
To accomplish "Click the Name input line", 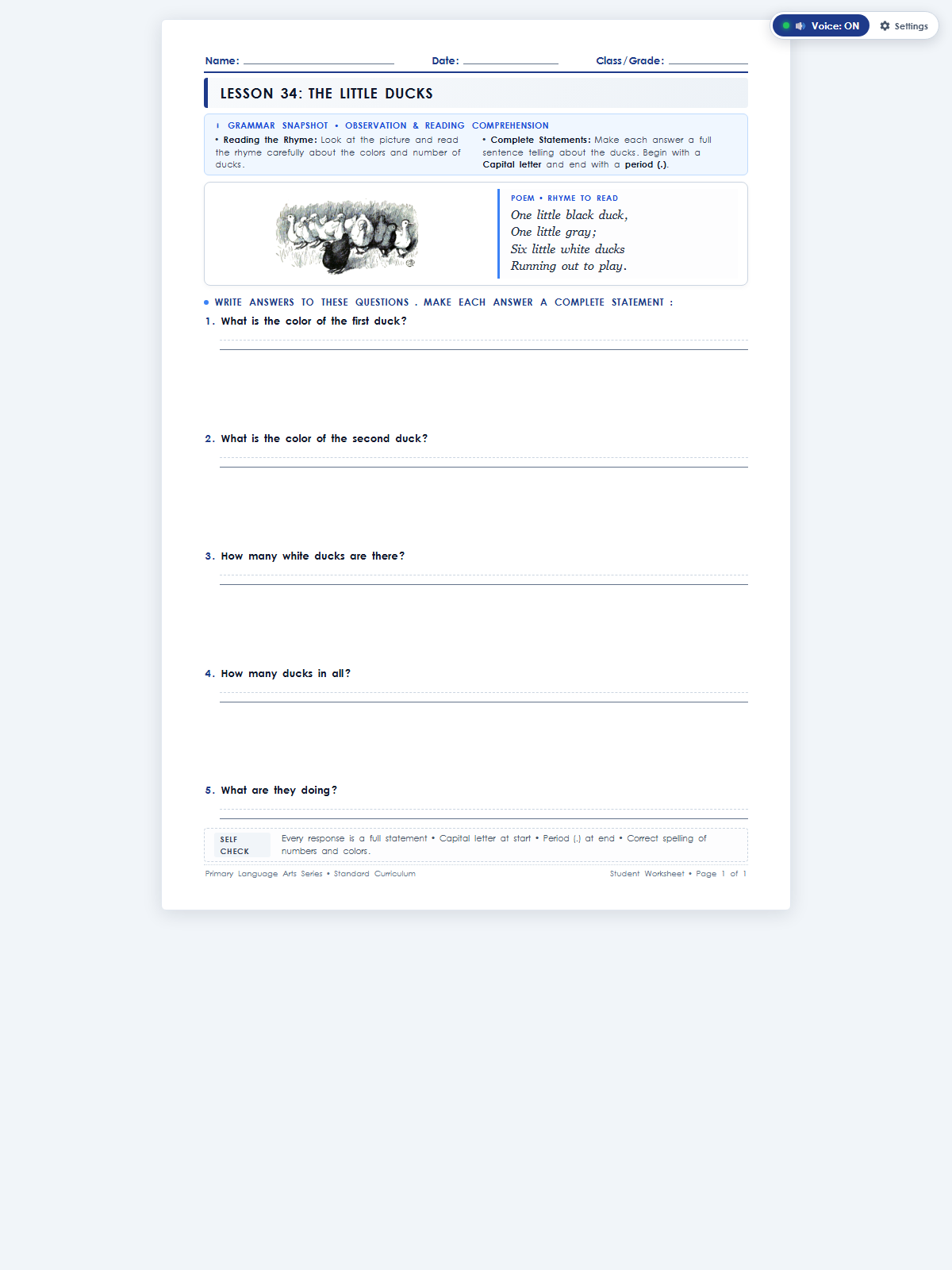I will pyautogui.click(x=319, y=61).
